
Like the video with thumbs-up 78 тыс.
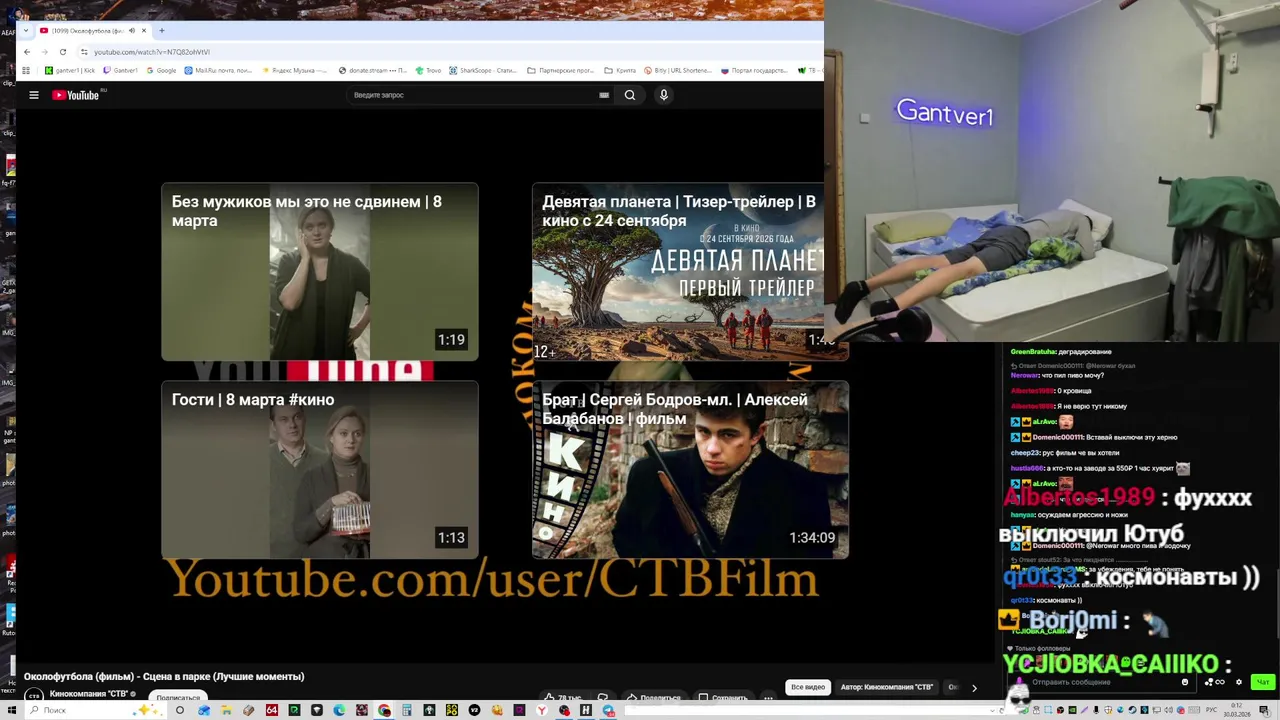(562, 697)
